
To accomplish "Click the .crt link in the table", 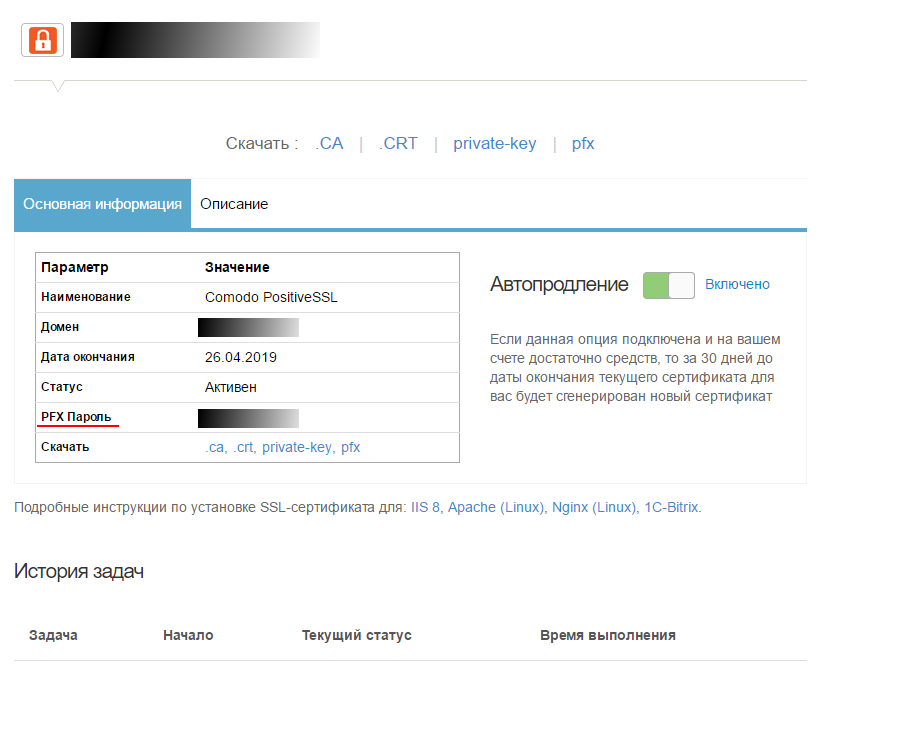I will coord(243,447).
